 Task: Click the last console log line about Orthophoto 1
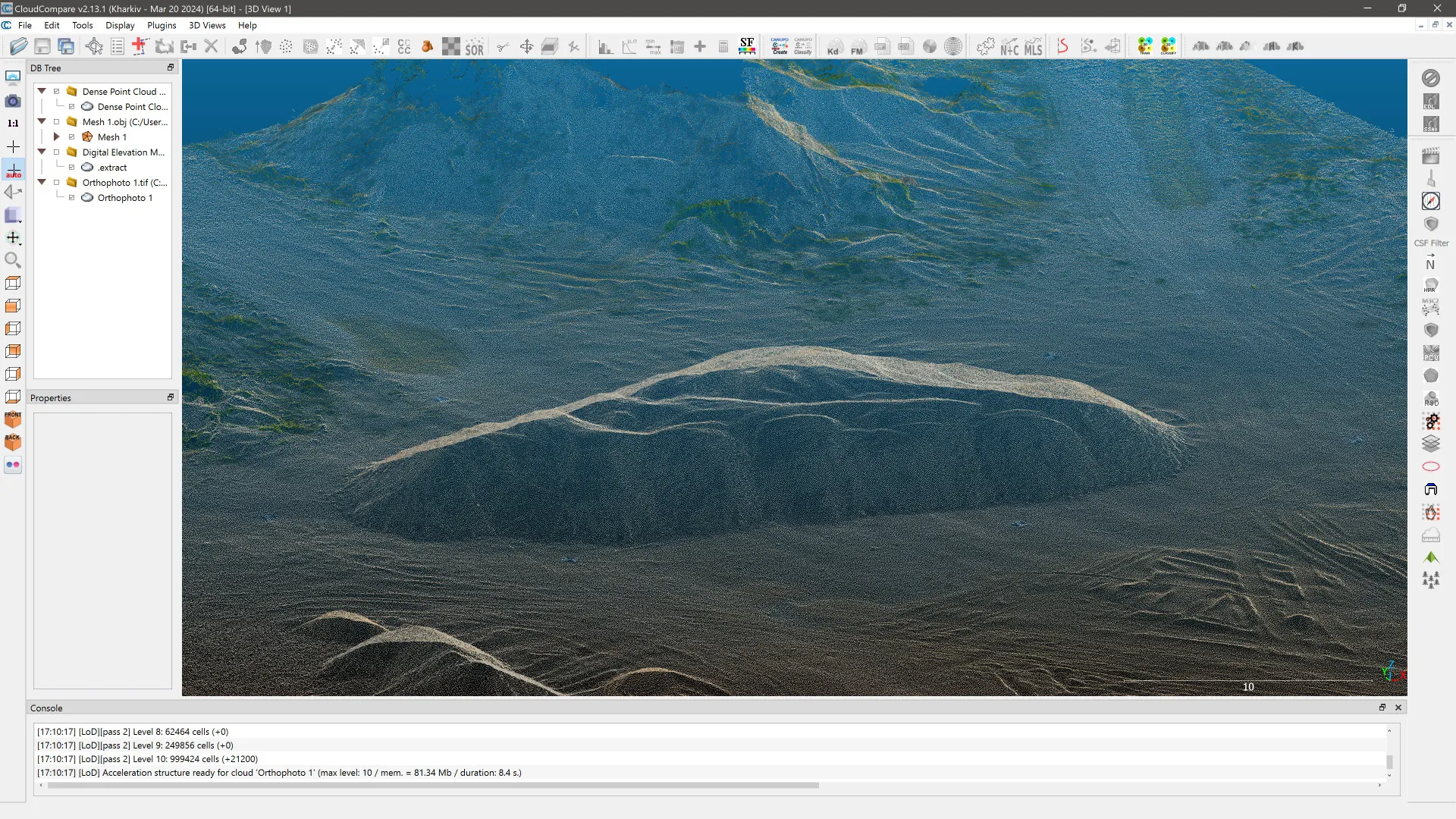click(279, 773)
